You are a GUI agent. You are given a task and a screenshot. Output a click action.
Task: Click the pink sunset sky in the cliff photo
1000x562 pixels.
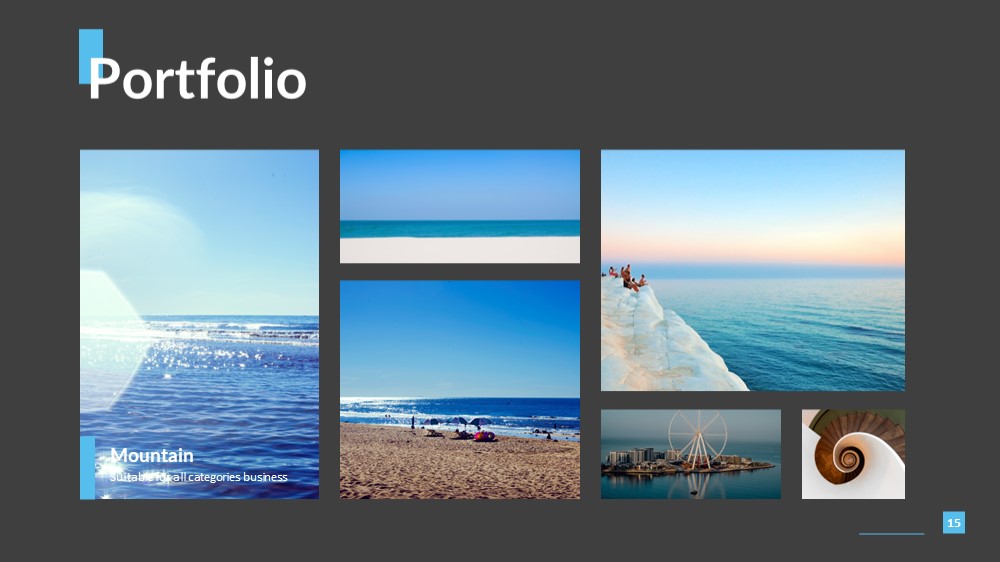pos(753,248)
